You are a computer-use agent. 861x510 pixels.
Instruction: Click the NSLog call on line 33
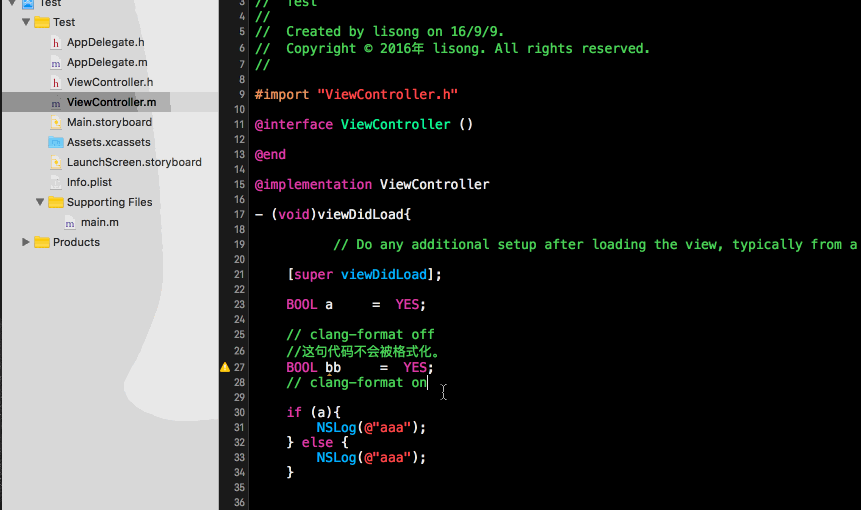pyautogui.click(x=371, y=458)
